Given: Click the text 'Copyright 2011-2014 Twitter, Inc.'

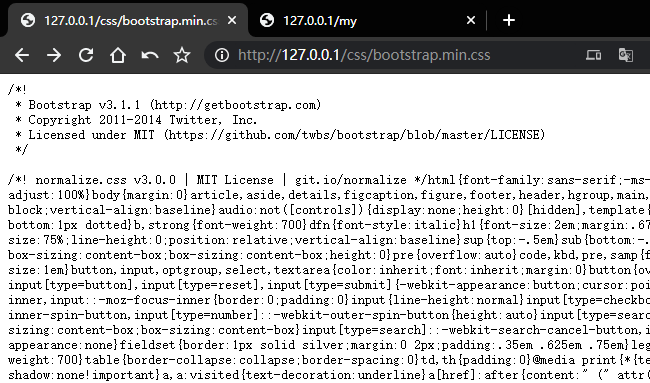Looking at the screenshot, I should [143, 120].
